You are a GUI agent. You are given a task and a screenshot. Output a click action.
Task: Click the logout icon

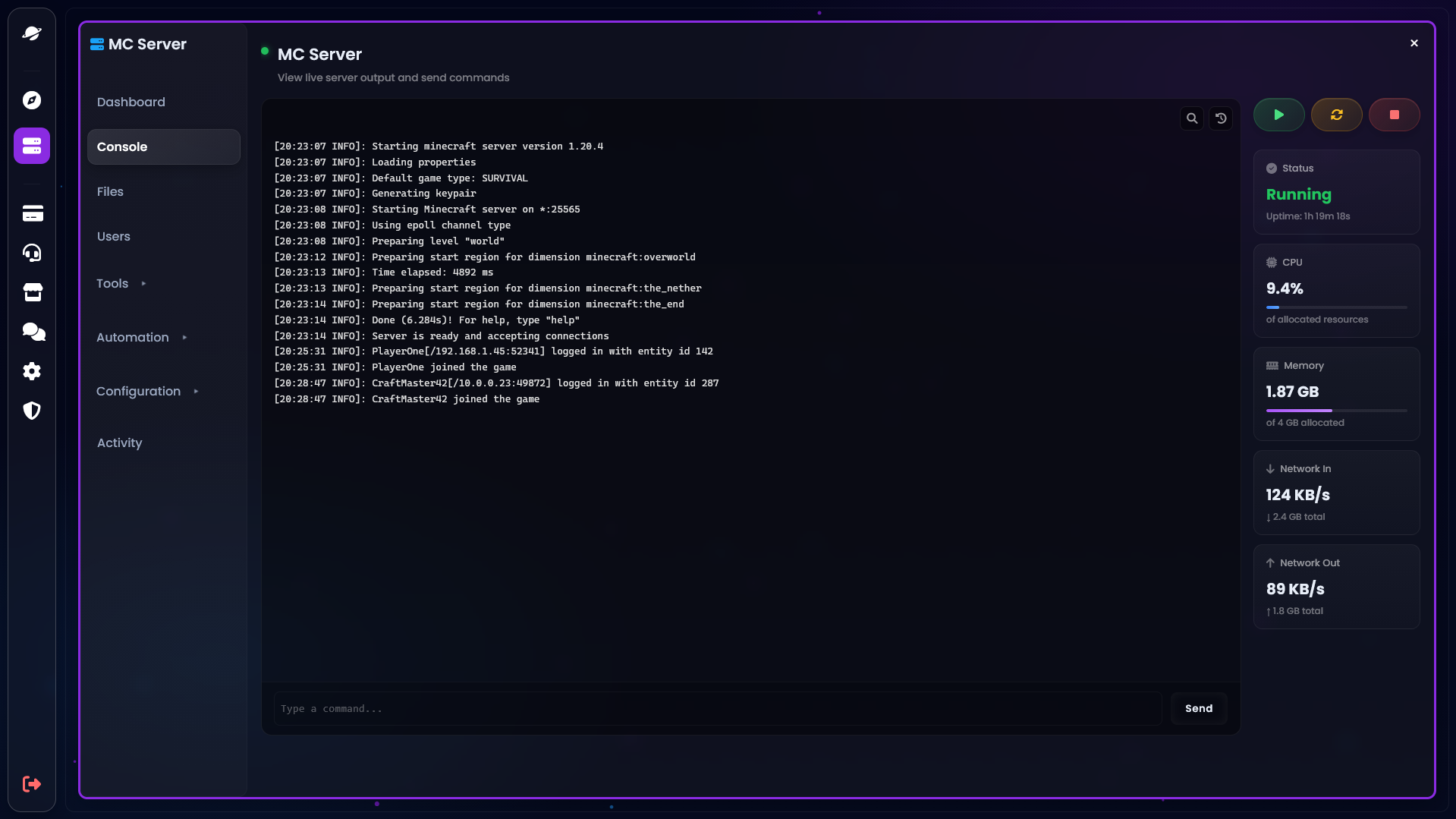coord(32,784)
